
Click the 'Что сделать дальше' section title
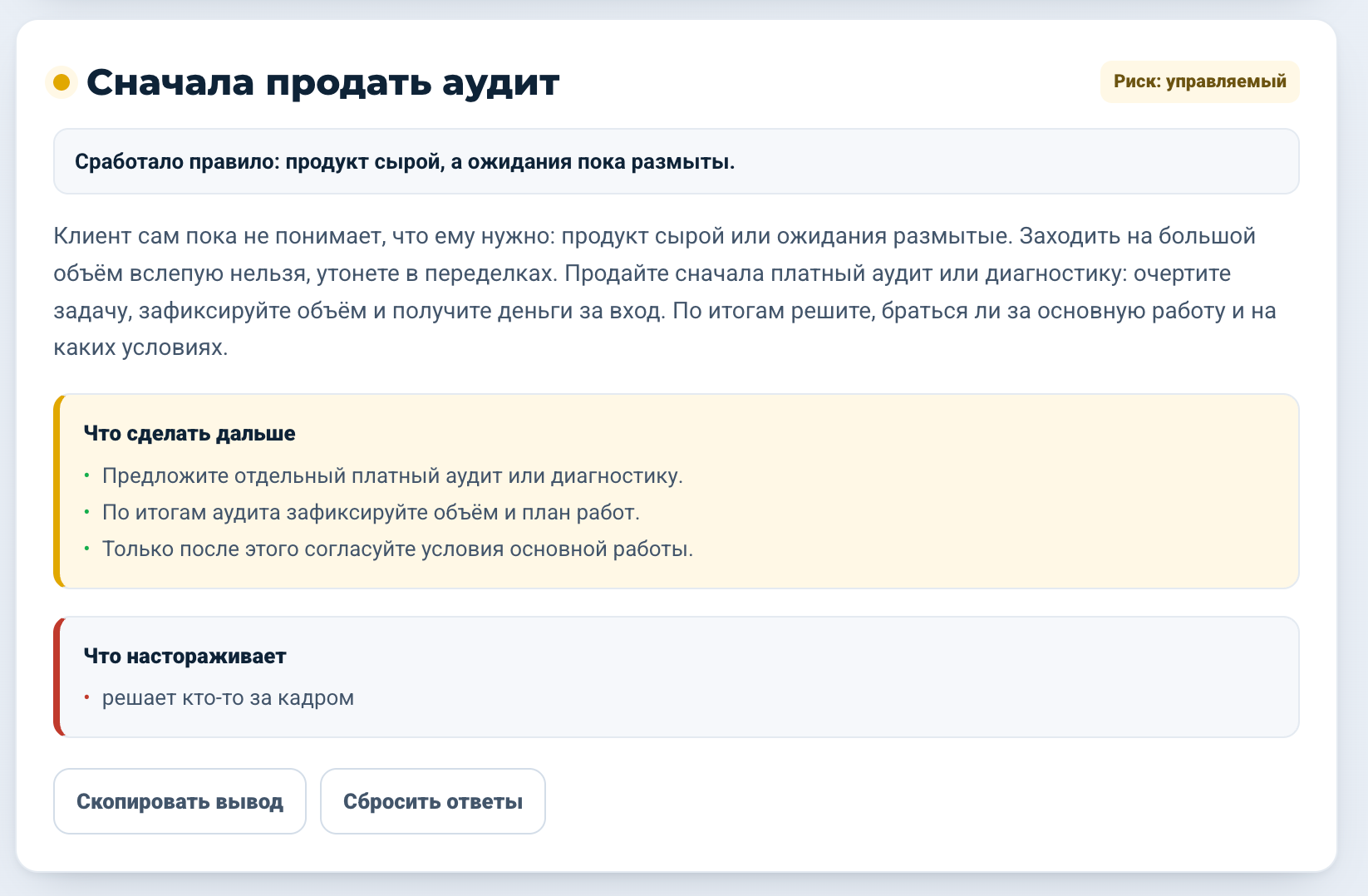[x=189, y=433]
